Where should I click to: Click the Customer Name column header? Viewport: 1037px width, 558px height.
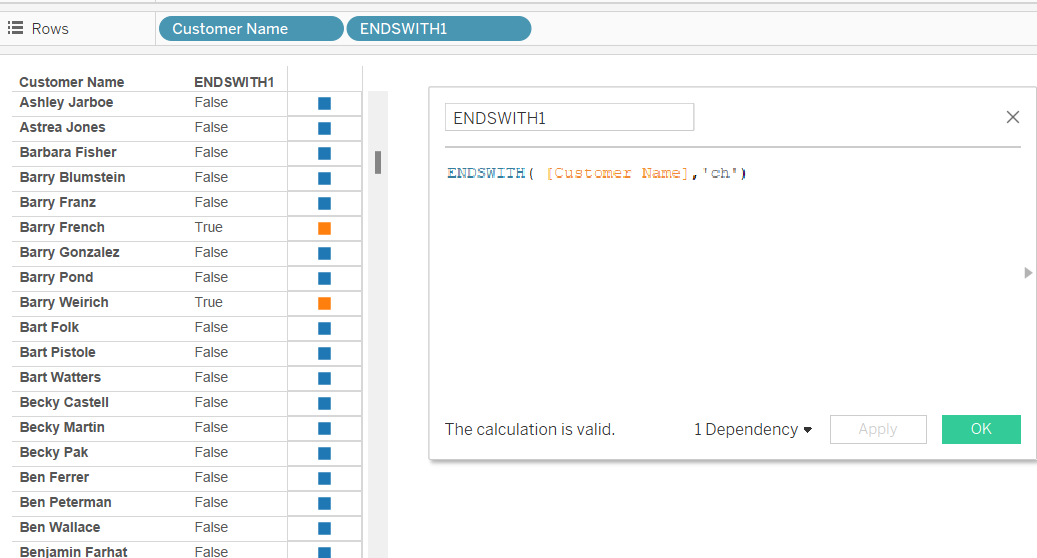coord(71,82)
